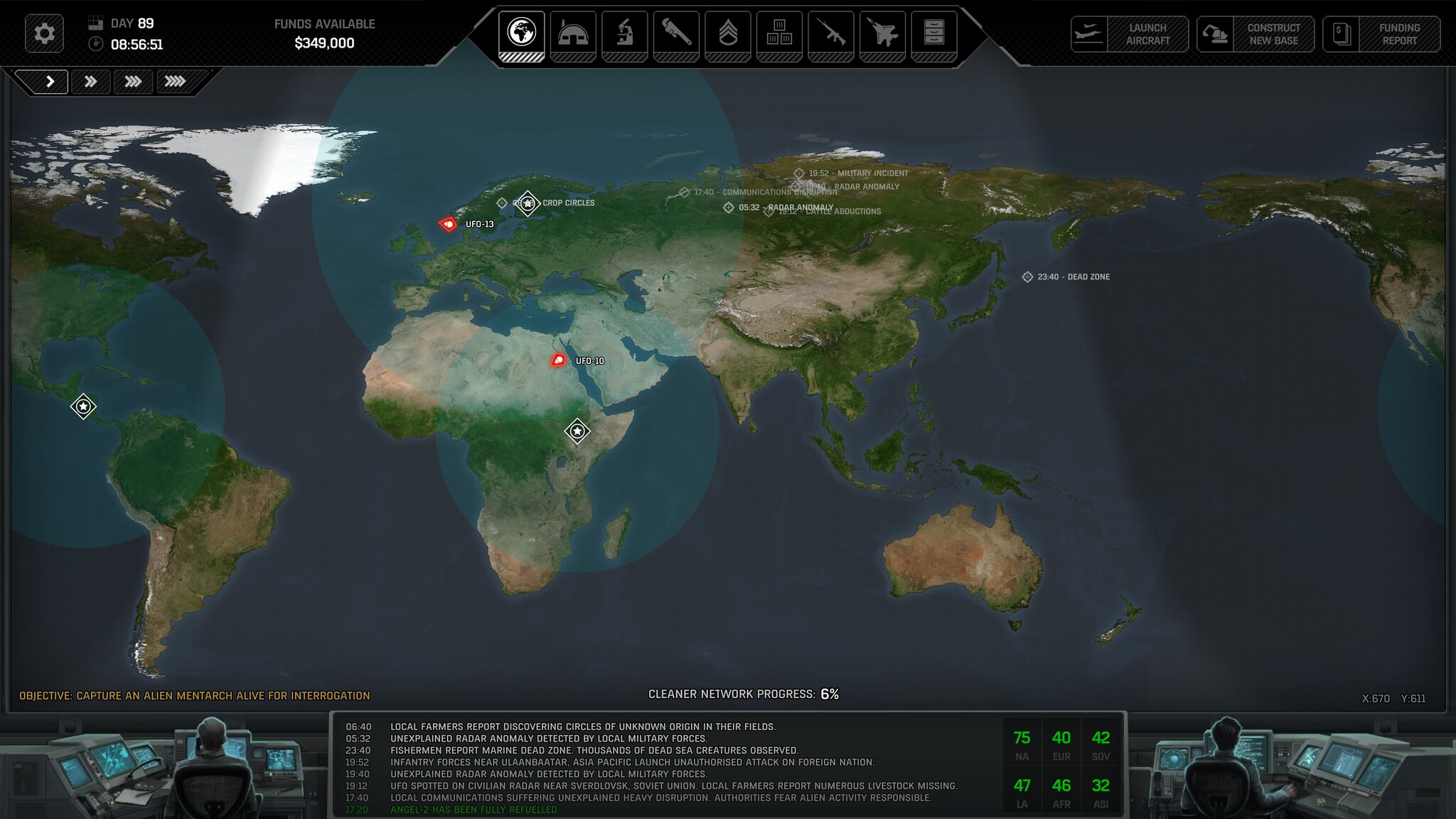This screenshot has width=1456, height=819.
Task: Click the 19:40 radar anomaly log entry
Action: tap(527, 774)
